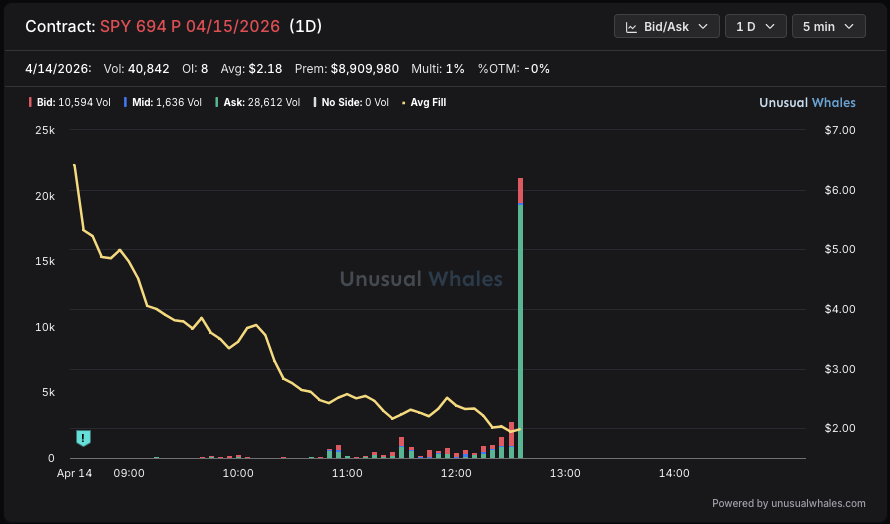Click the 25k volume axis label
Image resolution: width=890 pixels, height=524 pixels.
point(45,130)
